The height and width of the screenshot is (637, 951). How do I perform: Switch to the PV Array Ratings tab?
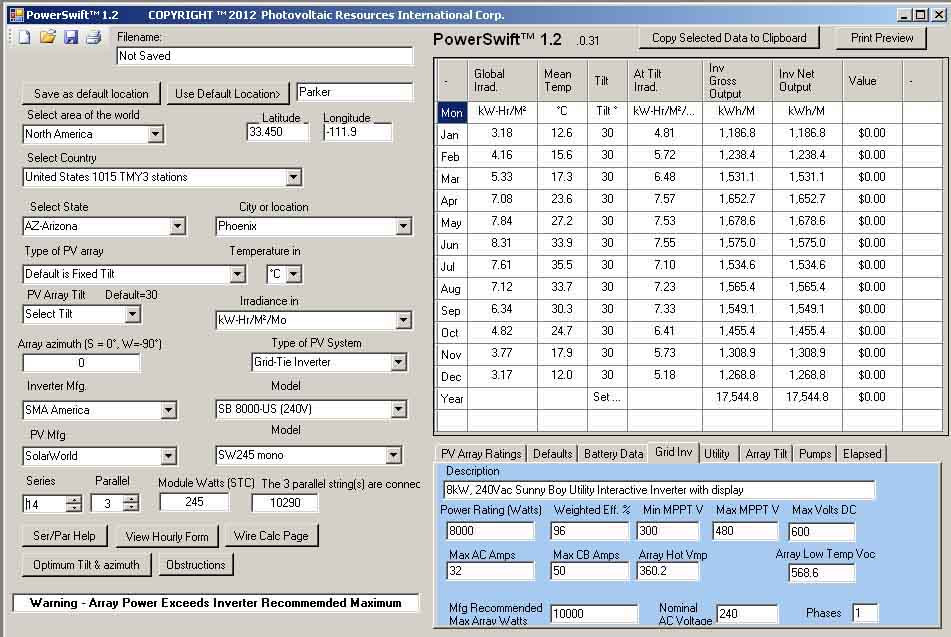tap(481, 454)
